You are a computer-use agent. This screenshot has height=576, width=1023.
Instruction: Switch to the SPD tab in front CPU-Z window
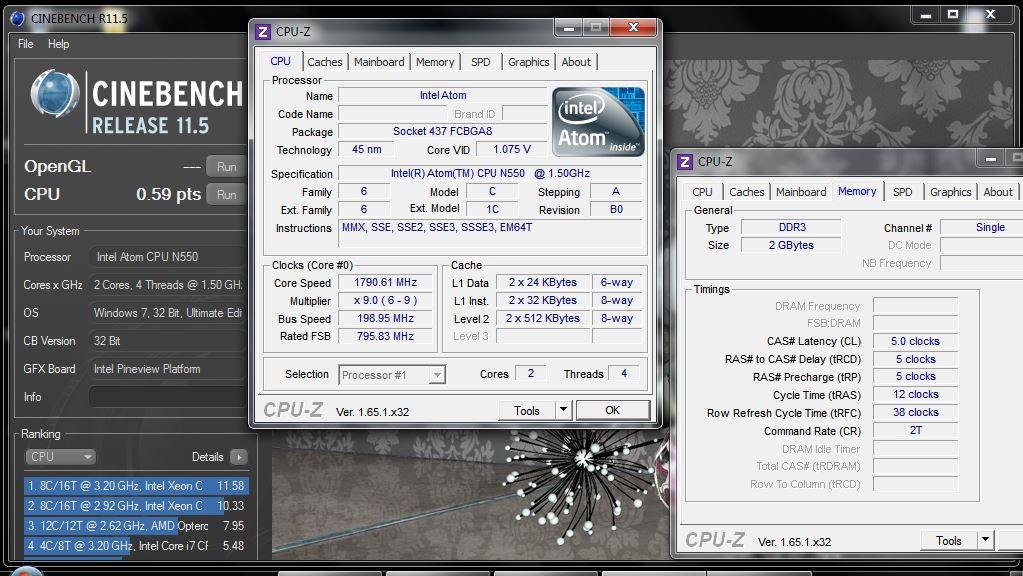pyautogui.click(x=481, y=62)
